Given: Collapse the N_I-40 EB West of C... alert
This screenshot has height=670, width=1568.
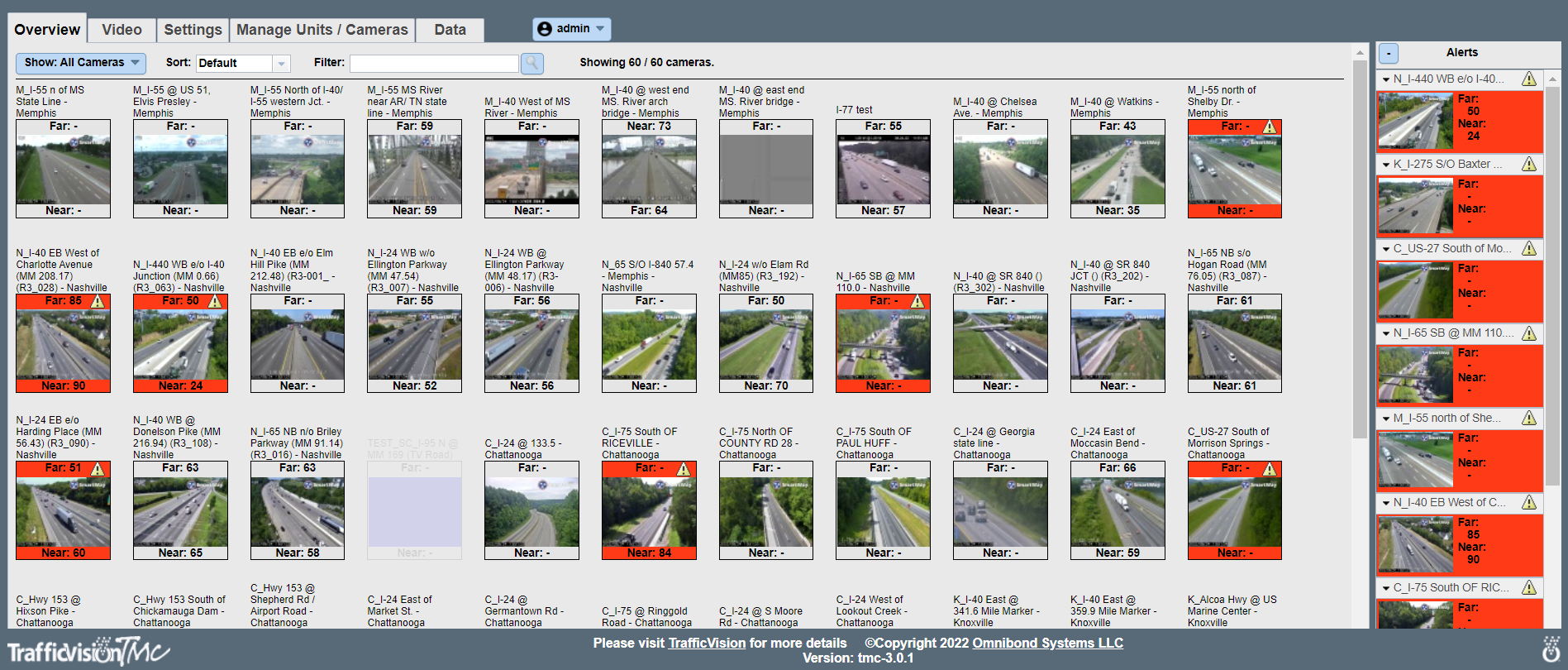Looking at the screenshot, I should click(x=1386, y=503).
